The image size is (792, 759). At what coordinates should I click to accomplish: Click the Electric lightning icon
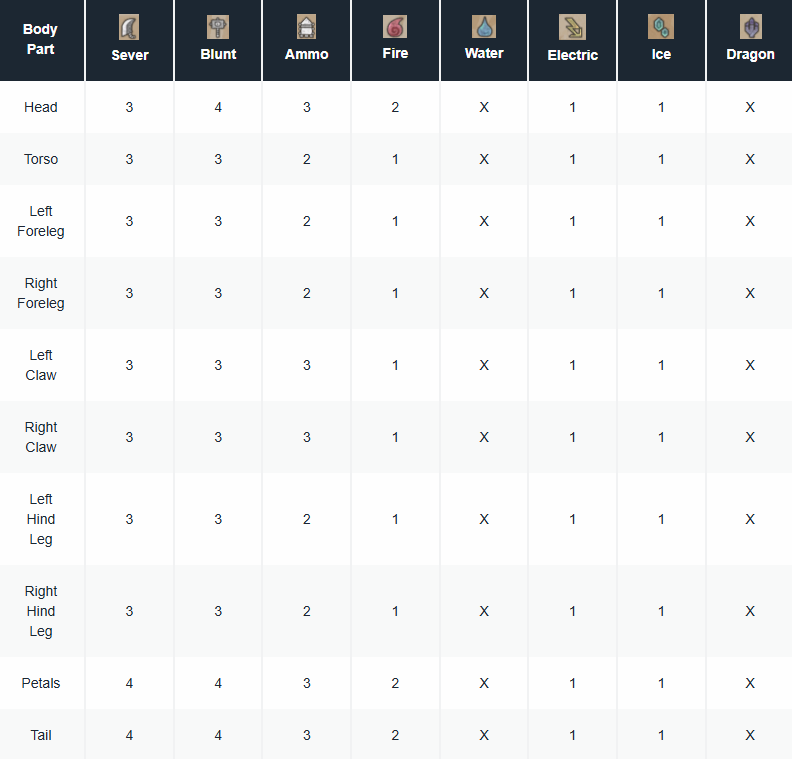(x=572, y=27)
